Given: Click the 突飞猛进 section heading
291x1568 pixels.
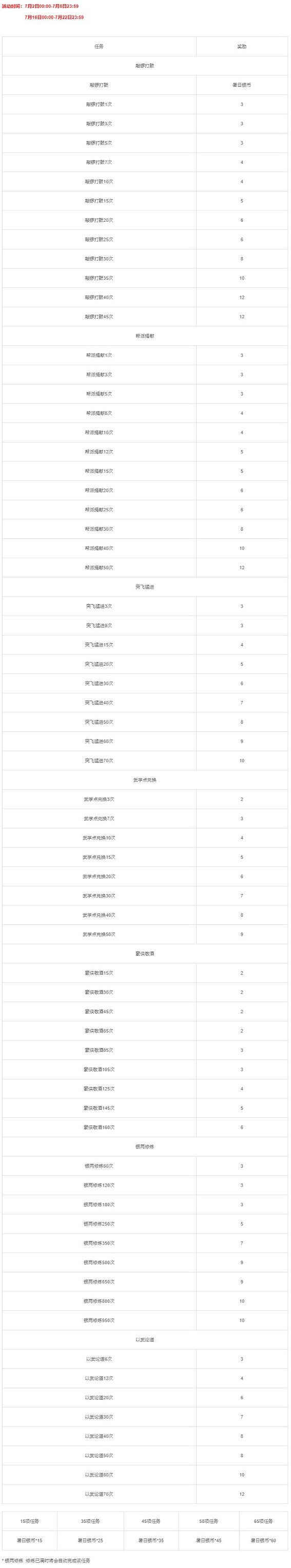Looking at the screenshot, I should (x=145, y=587).
